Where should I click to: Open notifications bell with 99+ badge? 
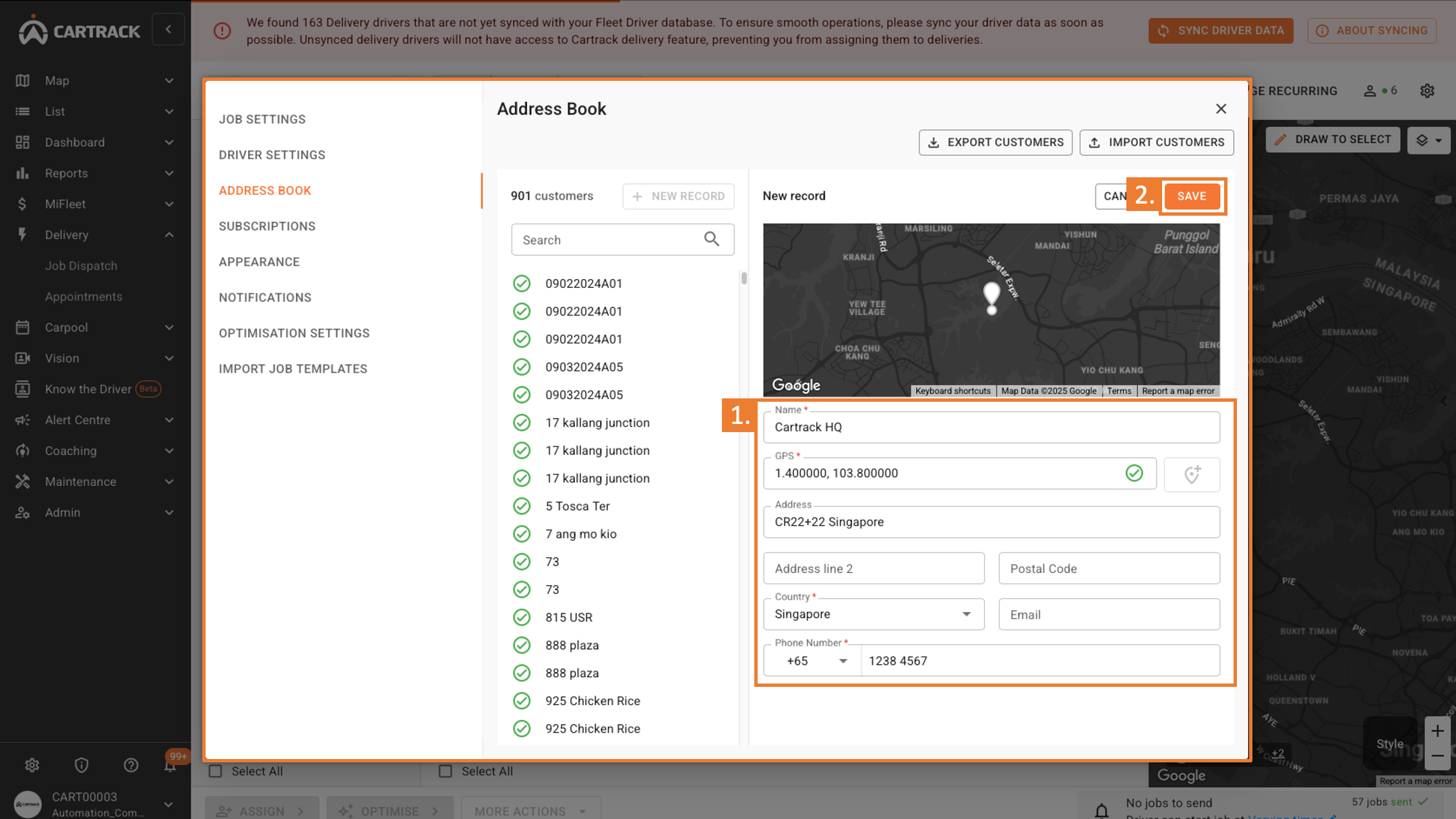171,765
